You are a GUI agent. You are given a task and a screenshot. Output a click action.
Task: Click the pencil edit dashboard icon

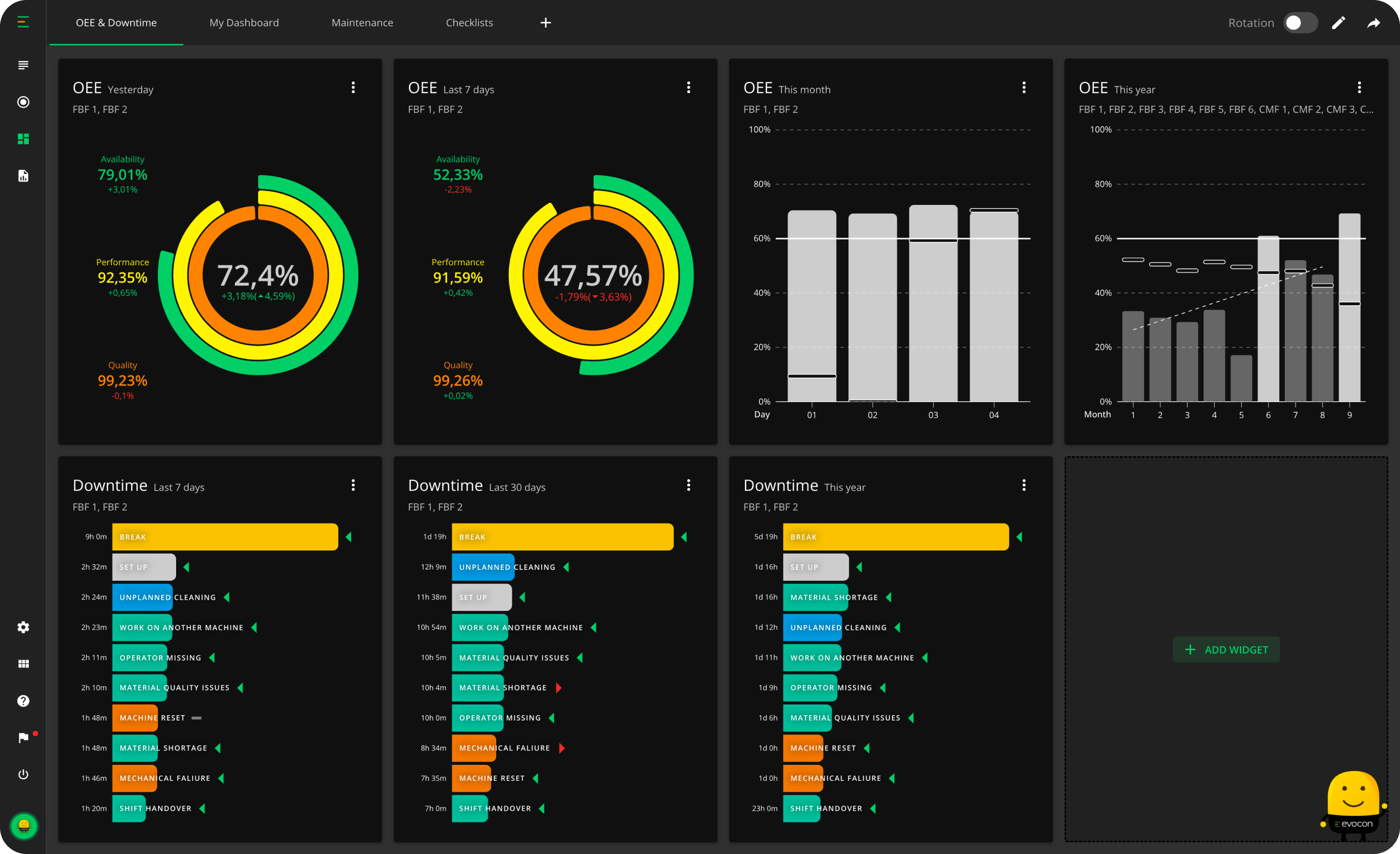(x=1339, y=23)
